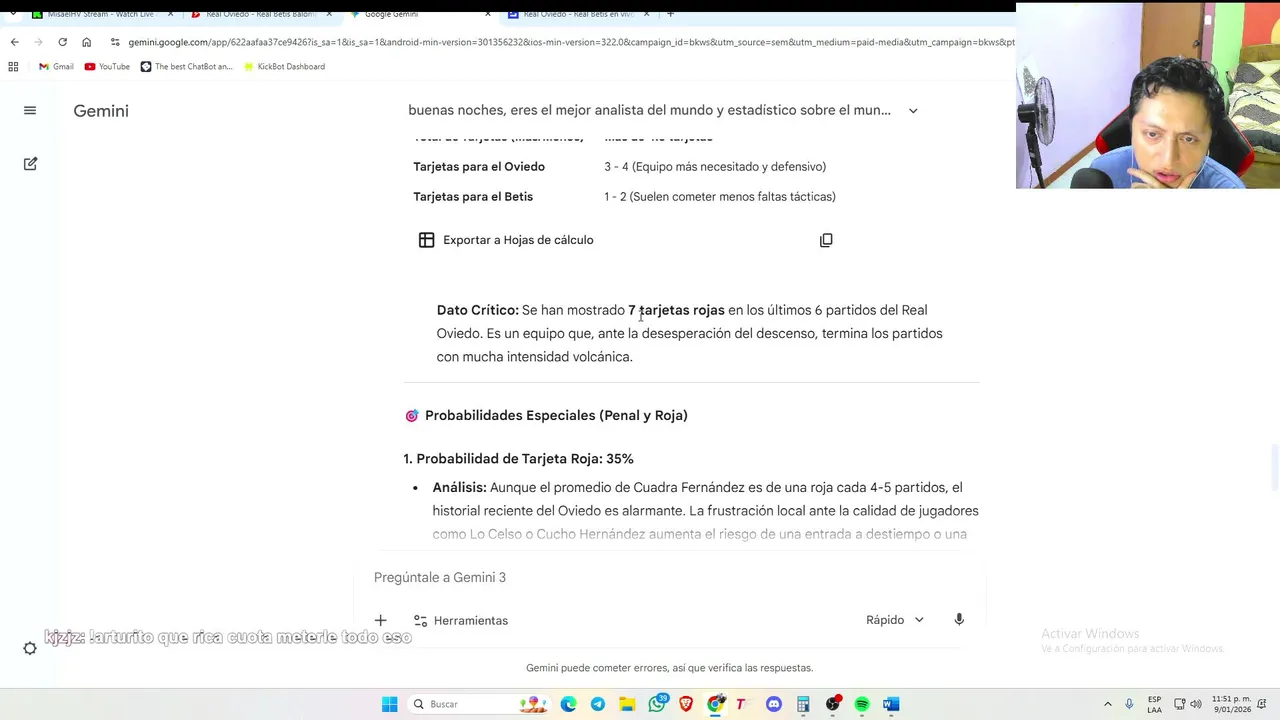Close the Google Gemini tab

coord(488,14)
